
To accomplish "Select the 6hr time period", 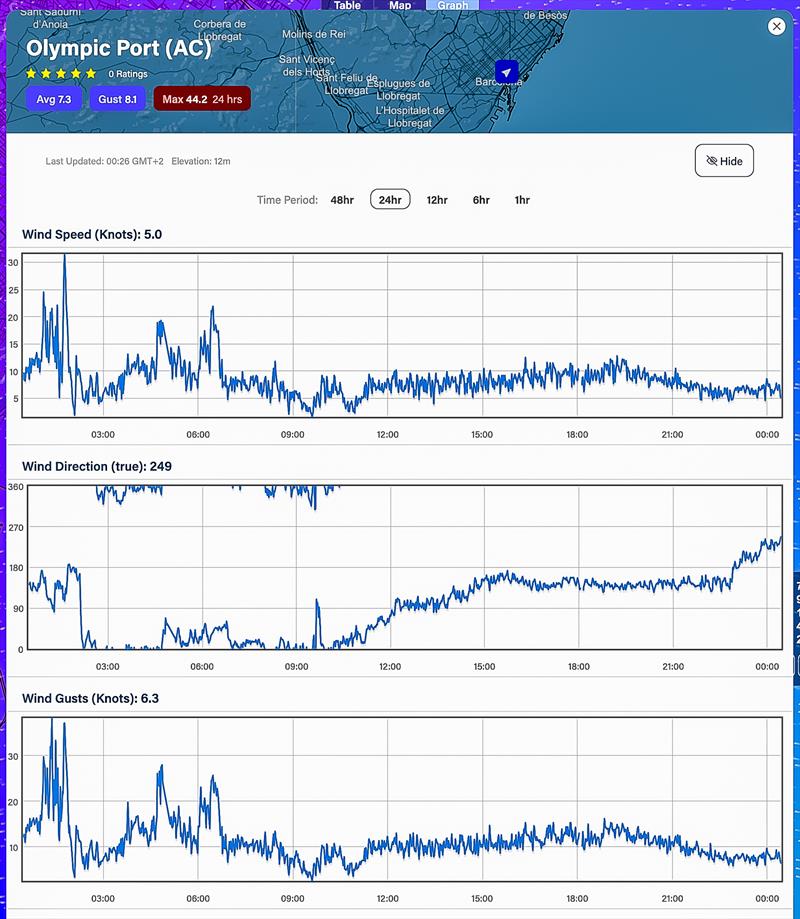I will point(481,200).
